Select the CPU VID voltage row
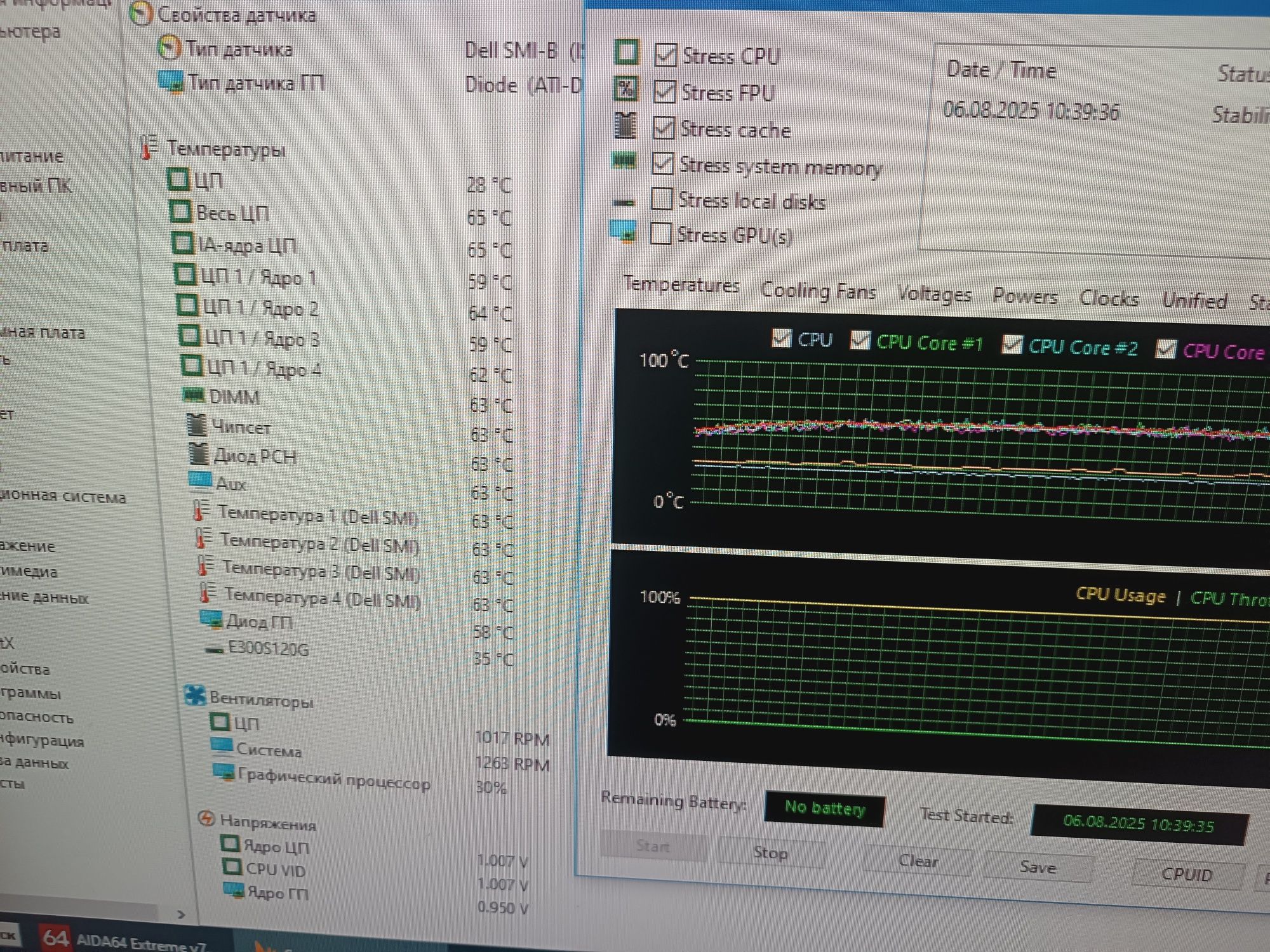Image resolution: width=1270 pixels, height=952 pixels. (375, 876)
